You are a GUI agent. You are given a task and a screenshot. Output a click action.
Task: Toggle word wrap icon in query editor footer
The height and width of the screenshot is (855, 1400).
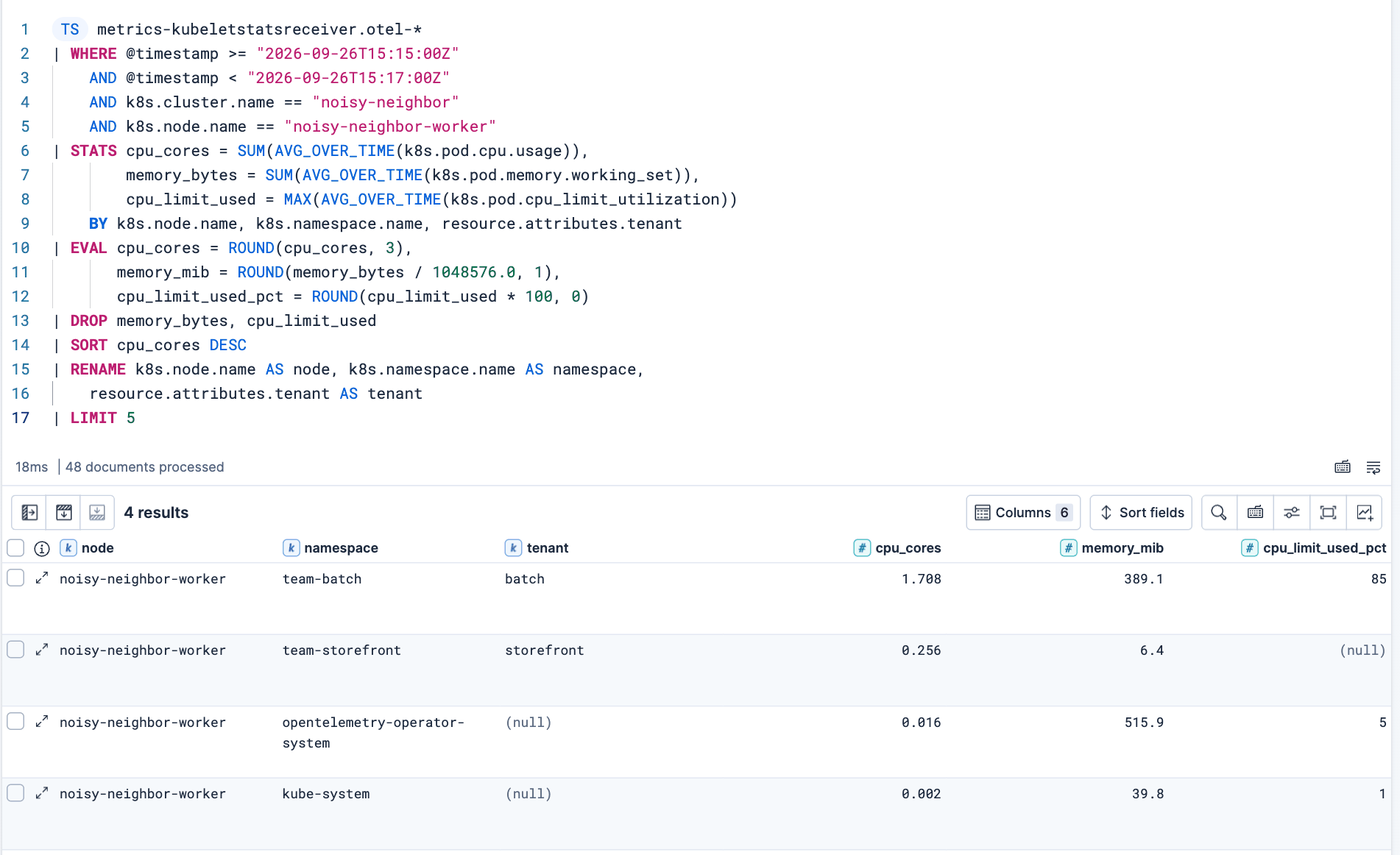pos(1374,467)
